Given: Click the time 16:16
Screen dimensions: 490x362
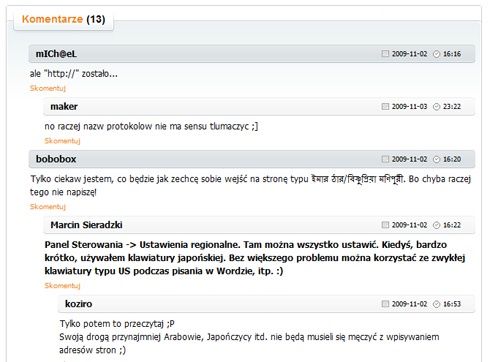Looking at the screenshot, I should (452, 54).
